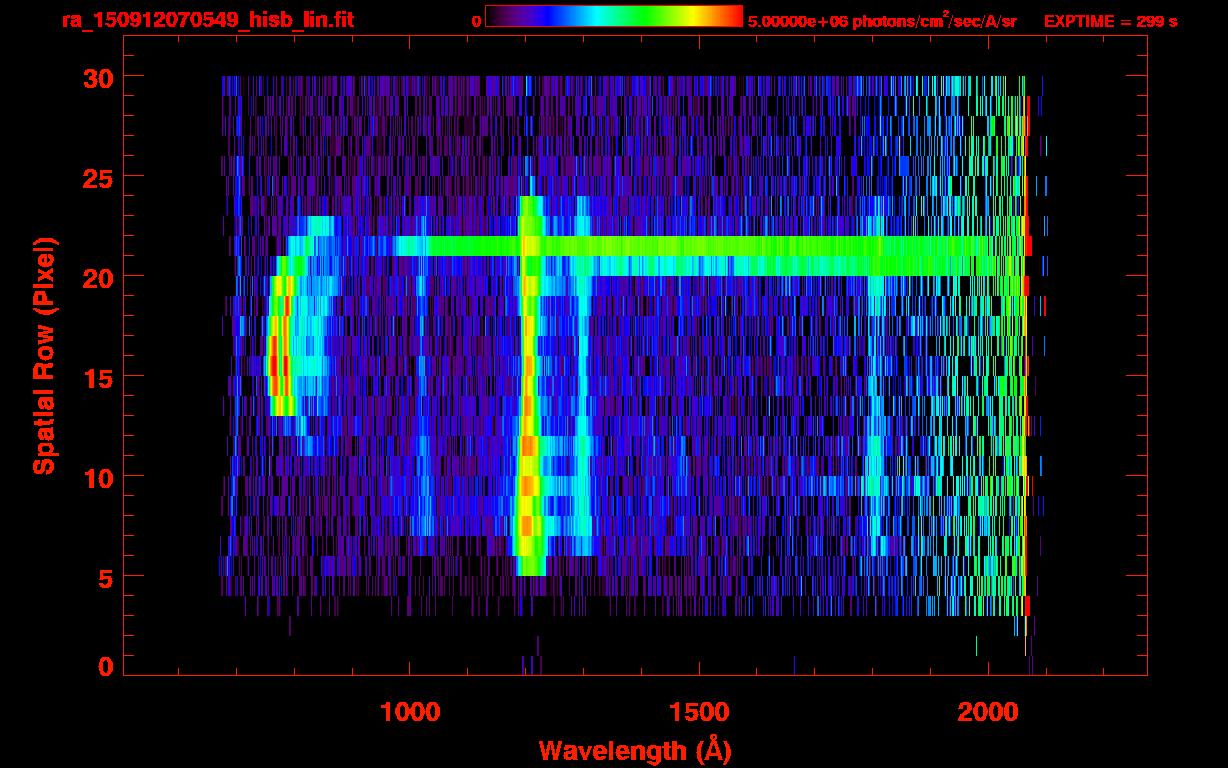Click the ra_150912070549_hisb_lin.fit file title
Screen dimensions: 1228x768
tap(207, 20)
